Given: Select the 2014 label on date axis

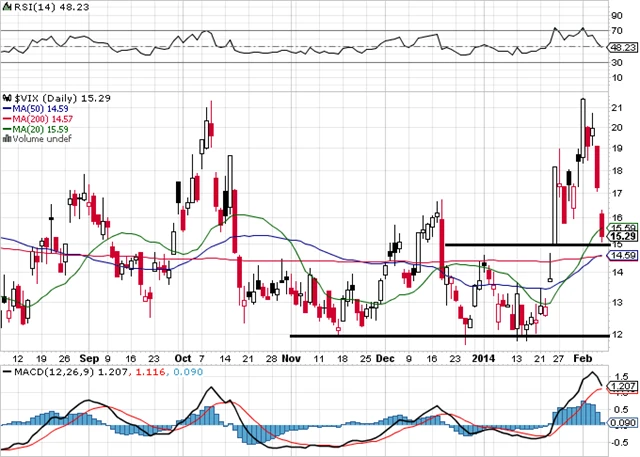Looking at the screenshot, I should pos(484,356).
